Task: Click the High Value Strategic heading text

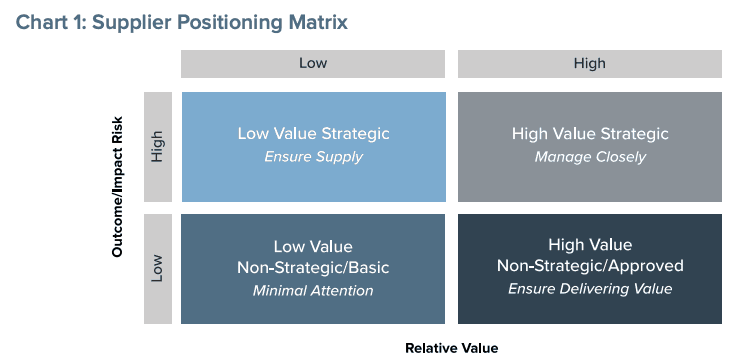Action: click(590, 133)
